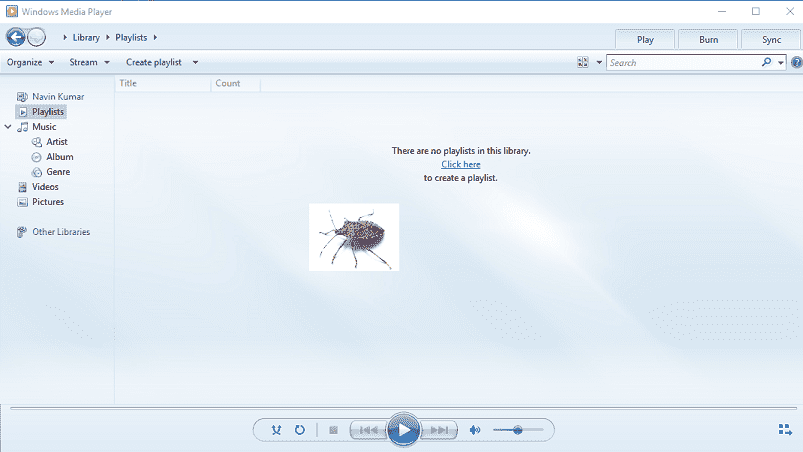Click Library in the breadcrumb
803x452 pixels.
coord(86,37)
